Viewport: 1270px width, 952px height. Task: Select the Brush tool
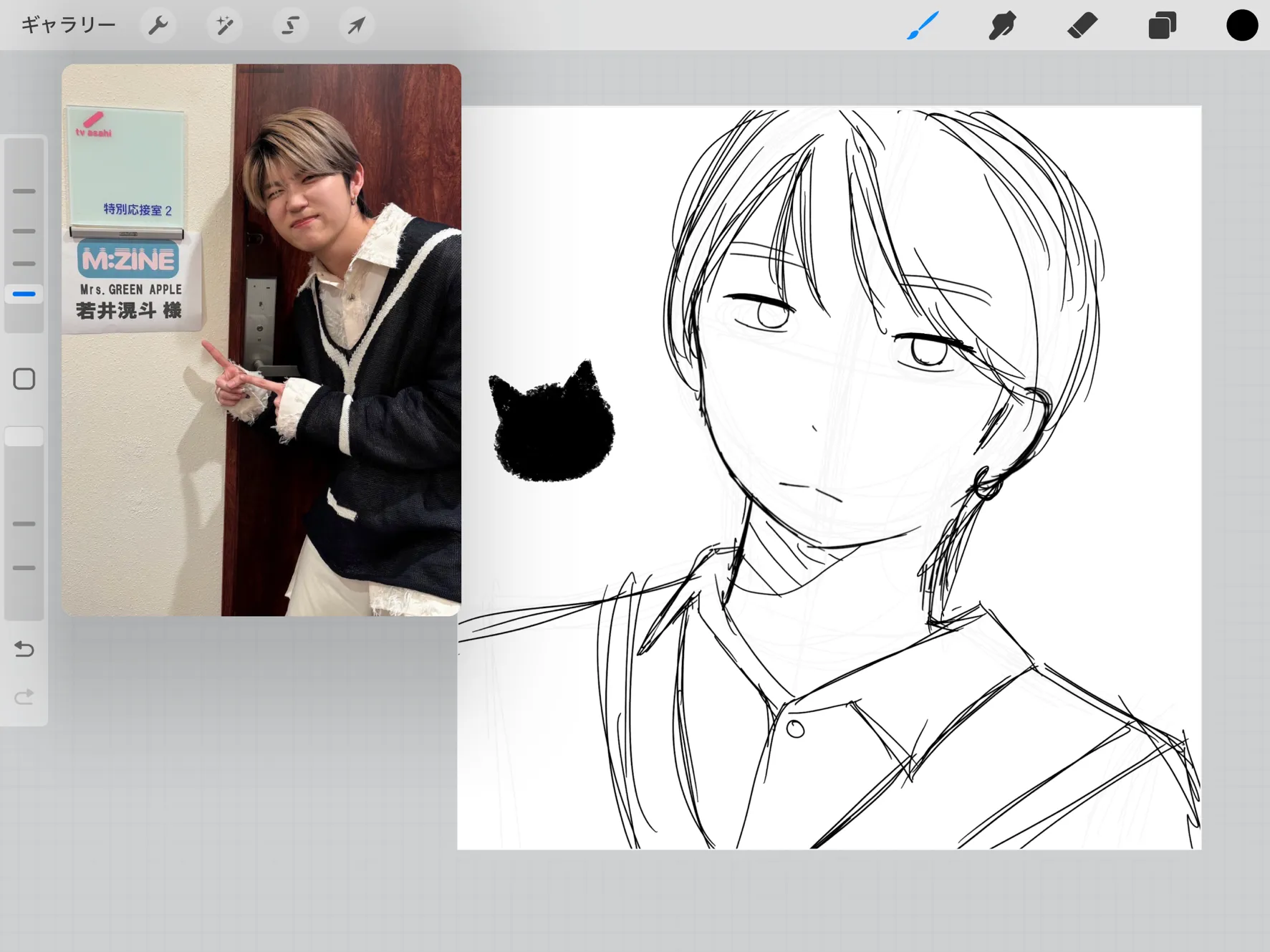(923, 26)
